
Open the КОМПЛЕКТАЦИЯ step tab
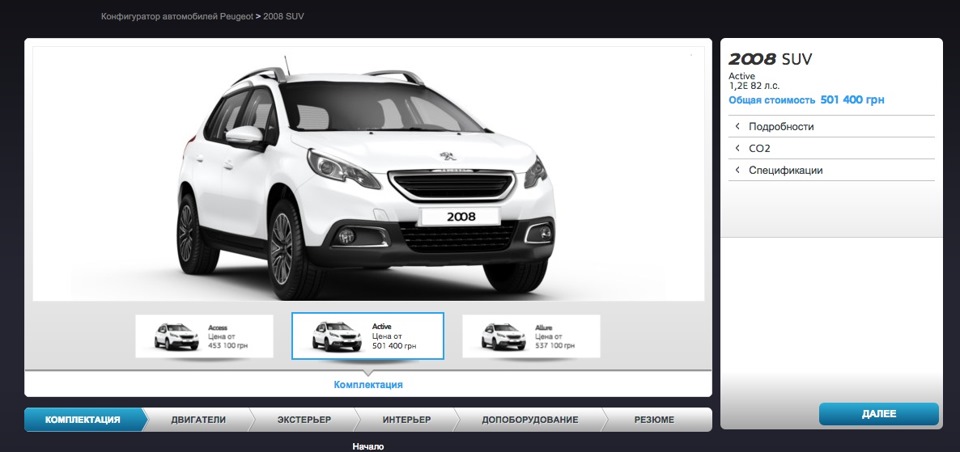(83, 420)
